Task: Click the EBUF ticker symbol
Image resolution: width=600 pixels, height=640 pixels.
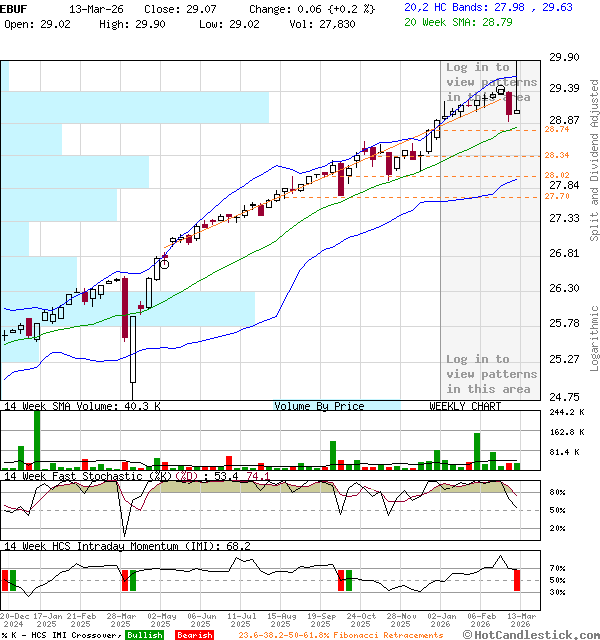Action: [x=13, y=7]
